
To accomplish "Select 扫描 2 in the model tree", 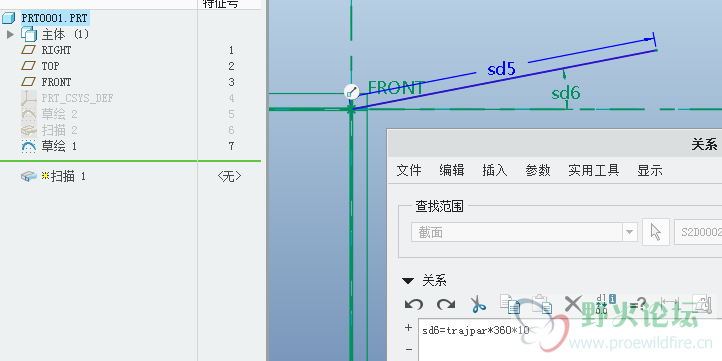I will (x=59, y=130).
